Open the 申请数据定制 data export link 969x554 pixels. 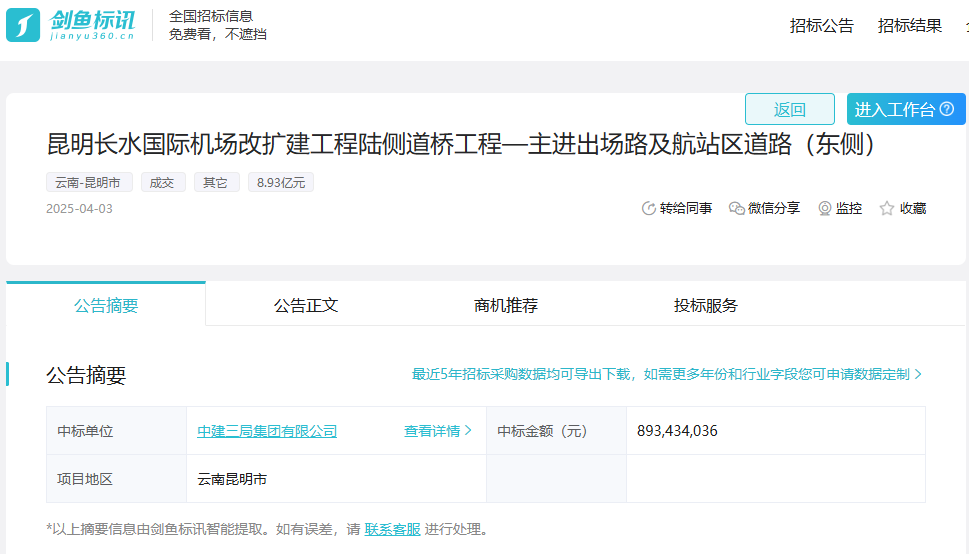click(667, 374)
